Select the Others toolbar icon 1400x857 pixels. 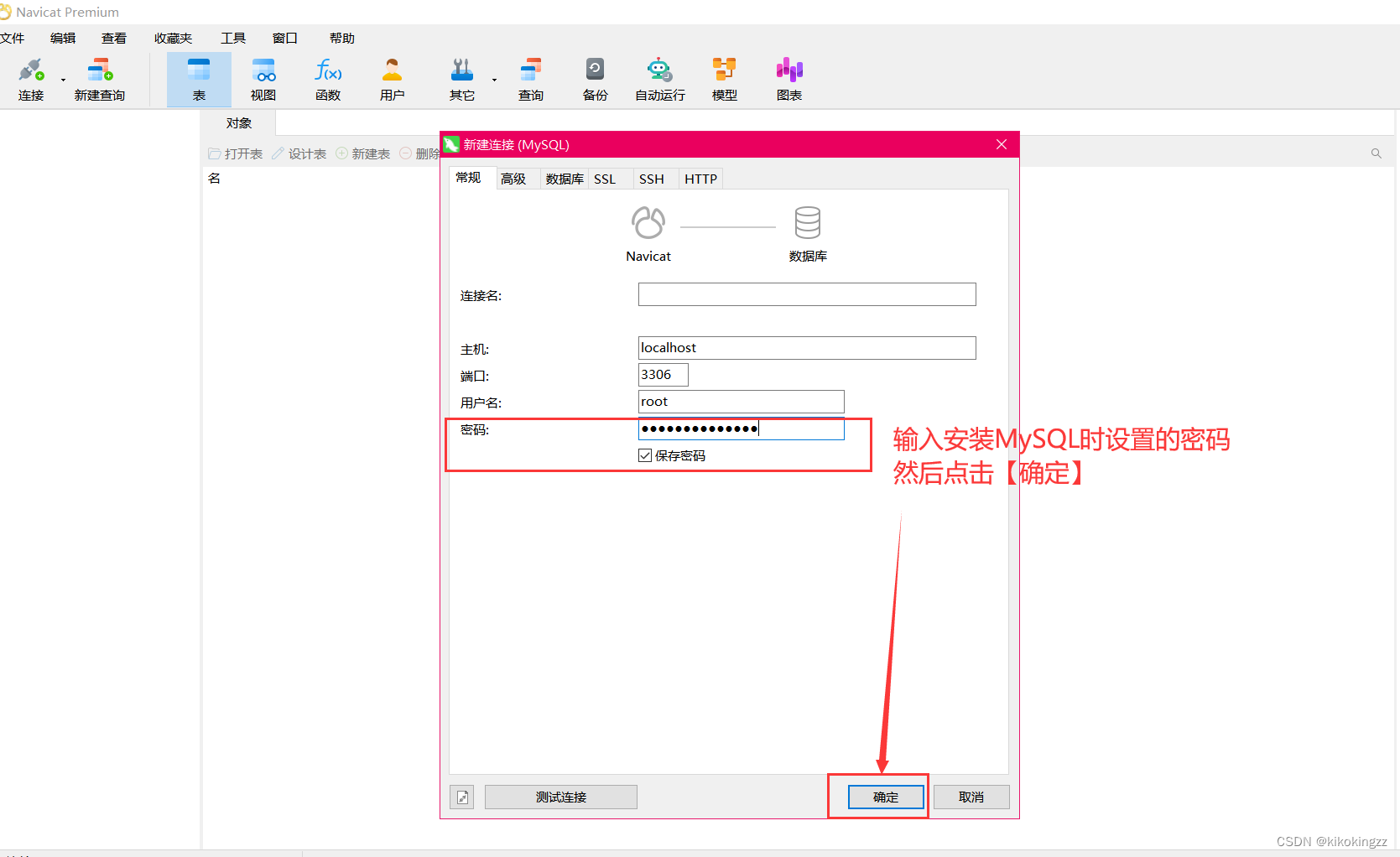462,80
